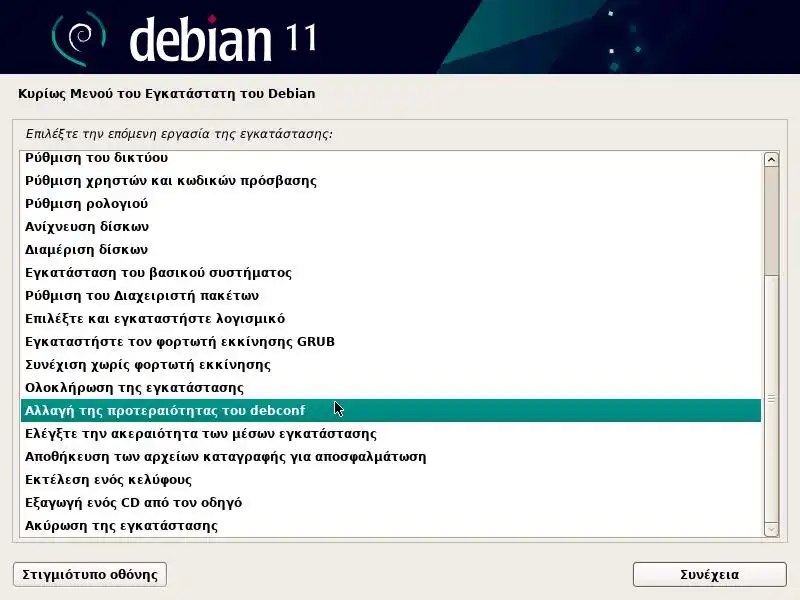Choose 'Αποθήκευση των αρχείων καταγραφής για αποσφαλμάτωση'
Screen dimensions: 800x600
391,456
